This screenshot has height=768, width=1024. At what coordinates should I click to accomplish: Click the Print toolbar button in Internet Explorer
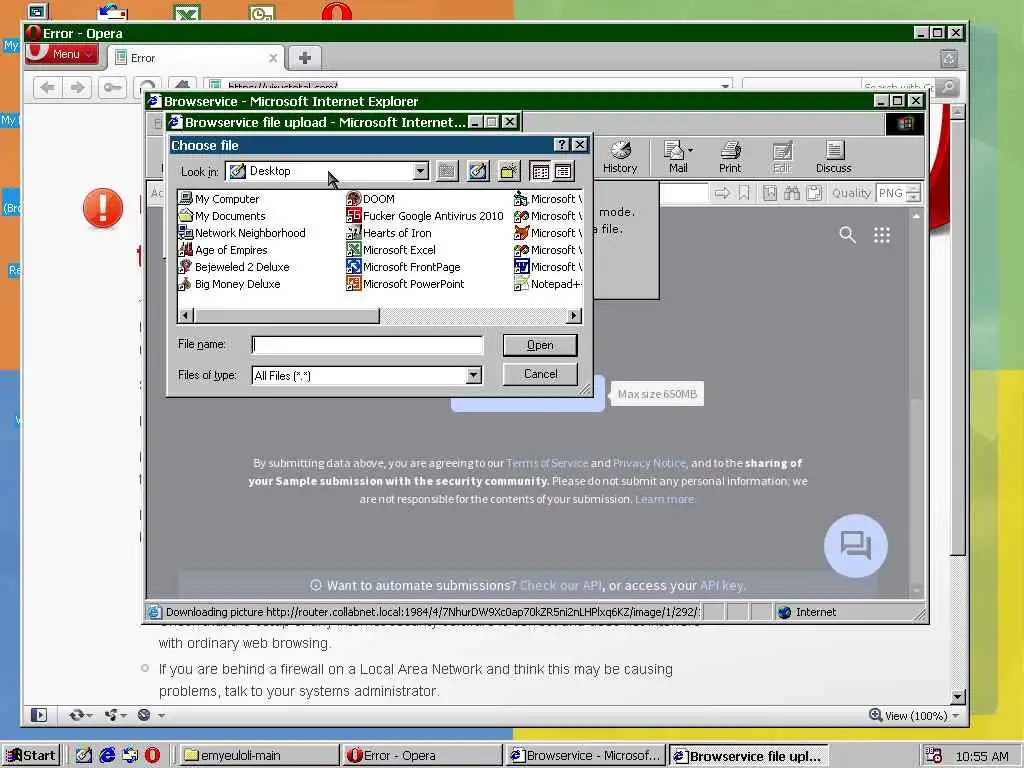730,157
